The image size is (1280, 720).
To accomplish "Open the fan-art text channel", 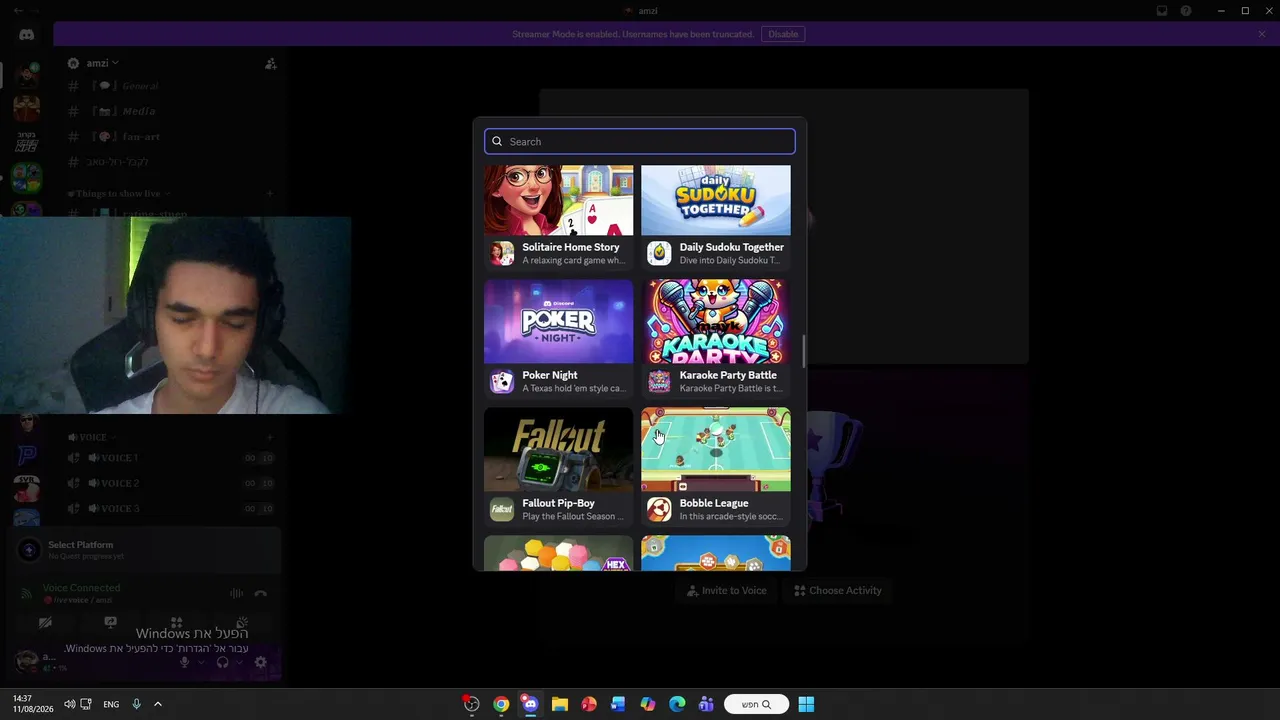I will pos(170,136).
